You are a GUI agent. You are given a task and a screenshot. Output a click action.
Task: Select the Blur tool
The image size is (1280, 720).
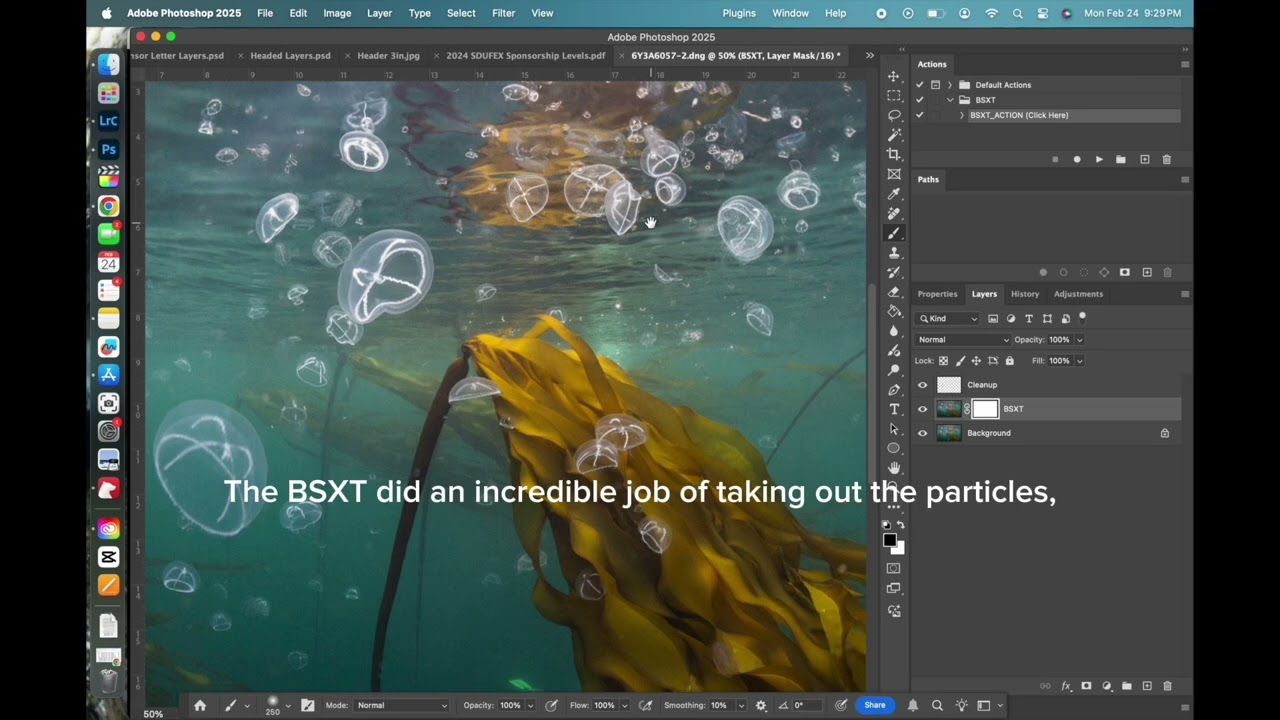(x=894, y=331)
